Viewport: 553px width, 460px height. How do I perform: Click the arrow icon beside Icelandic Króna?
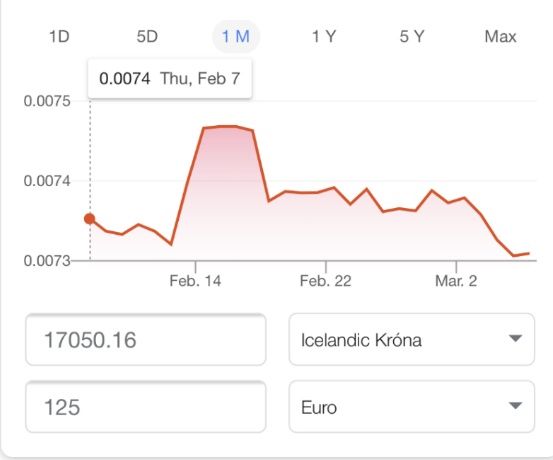click(515, 339)
